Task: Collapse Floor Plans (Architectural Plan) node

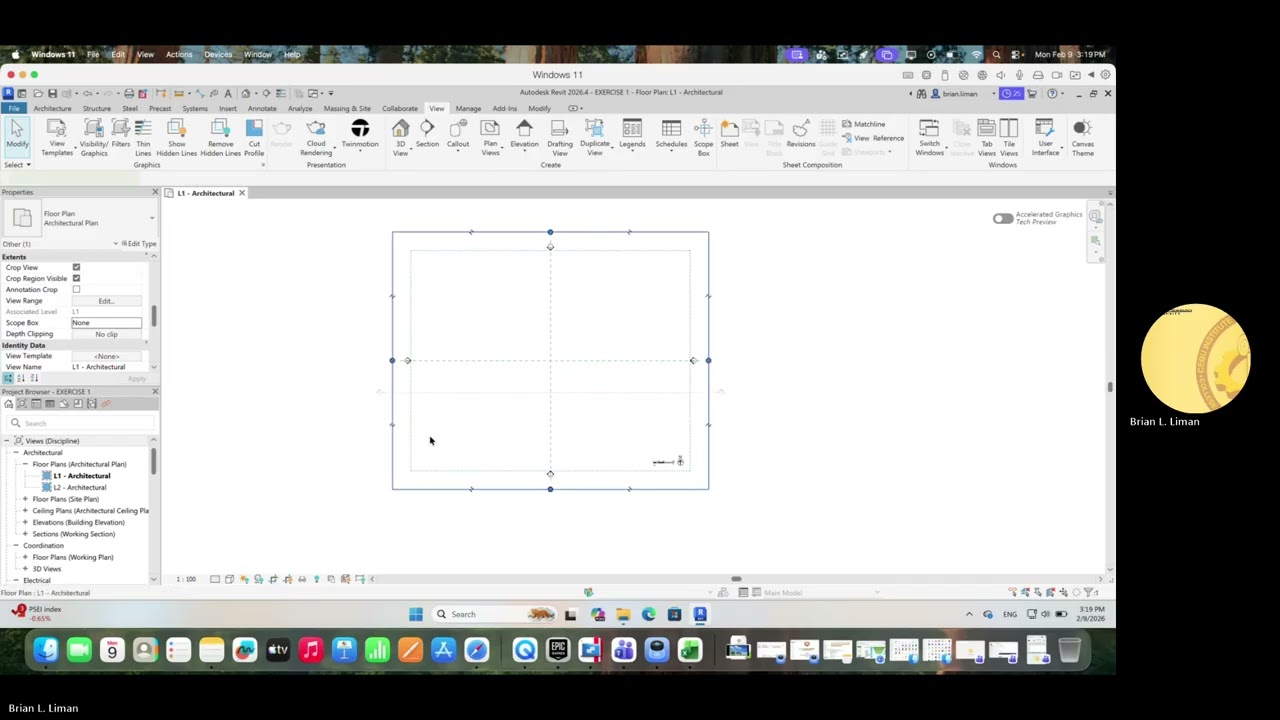Action: pos(25,464)
